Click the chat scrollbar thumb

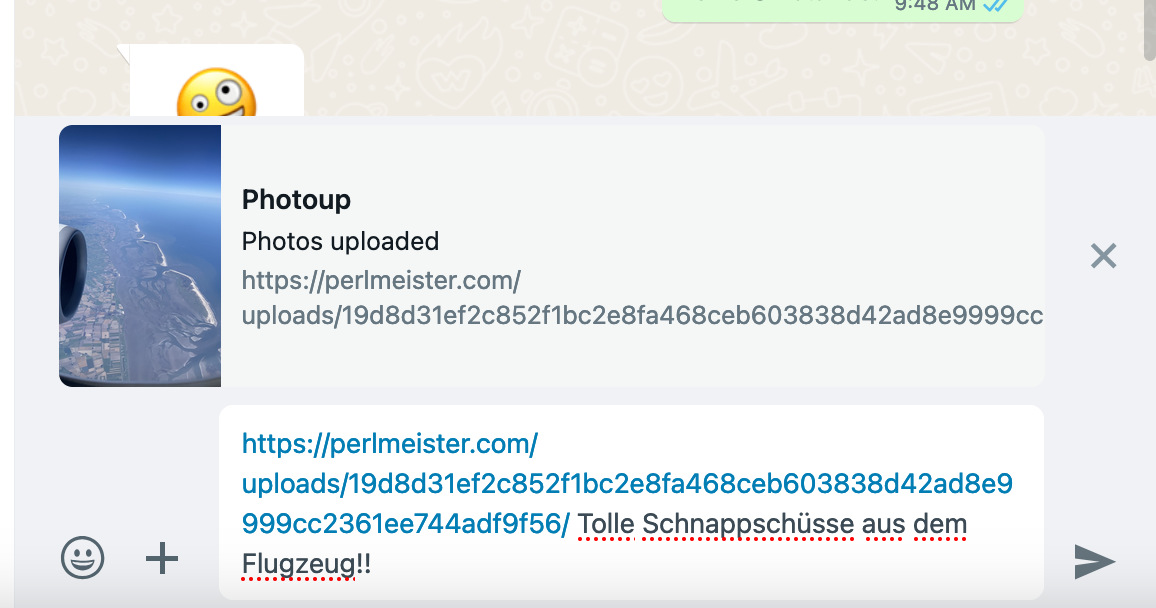pos(1149,29)
